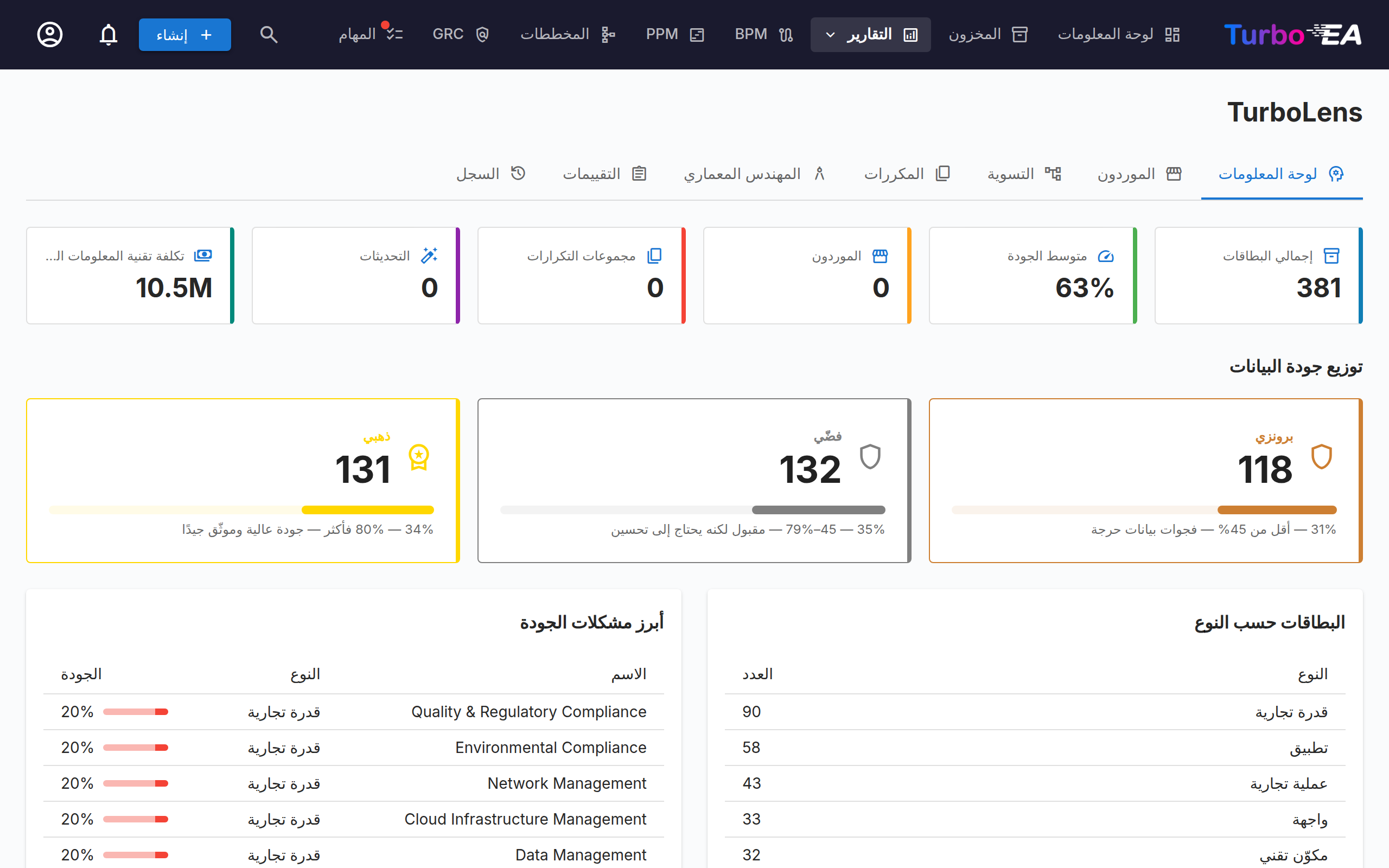
Task: Click the الاسم column header
Action: [628, 674]
